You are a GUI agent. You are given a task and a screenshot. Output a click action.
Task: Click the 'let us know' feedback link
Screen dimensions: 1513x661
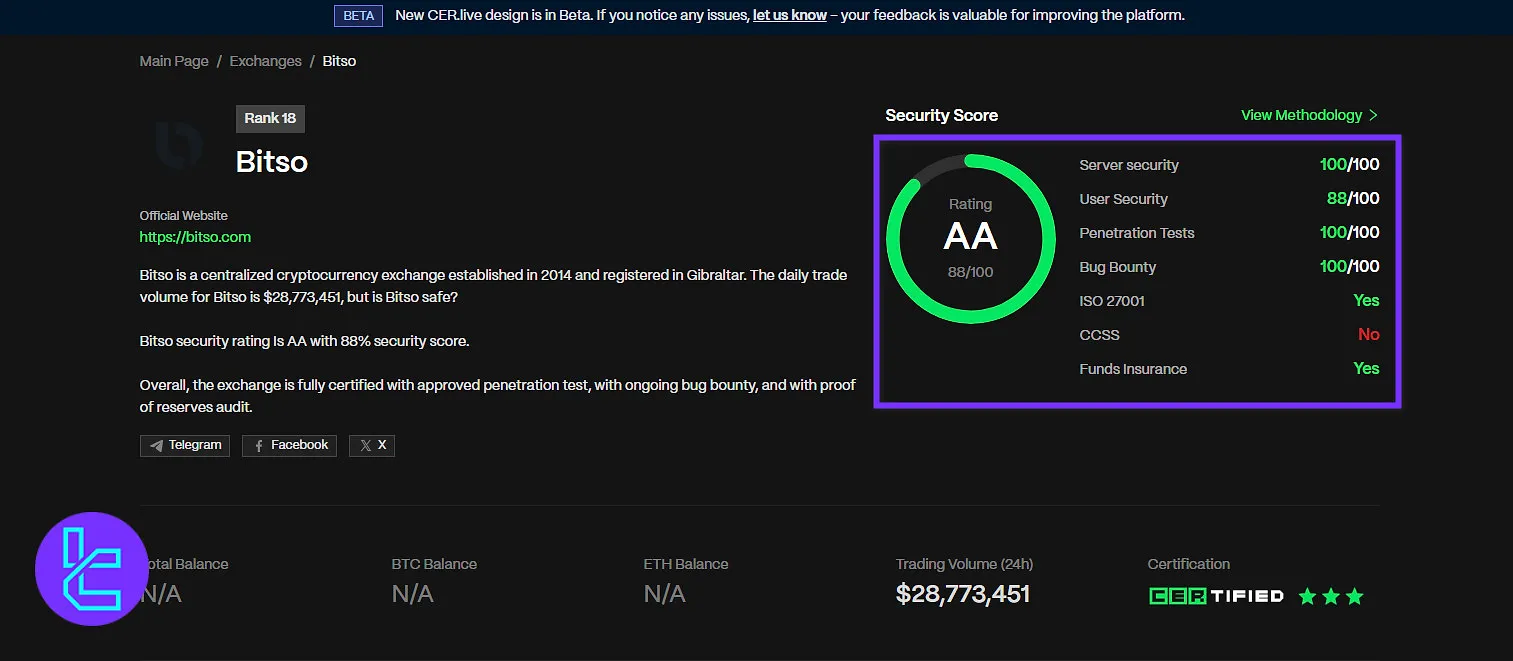(789, 15)
